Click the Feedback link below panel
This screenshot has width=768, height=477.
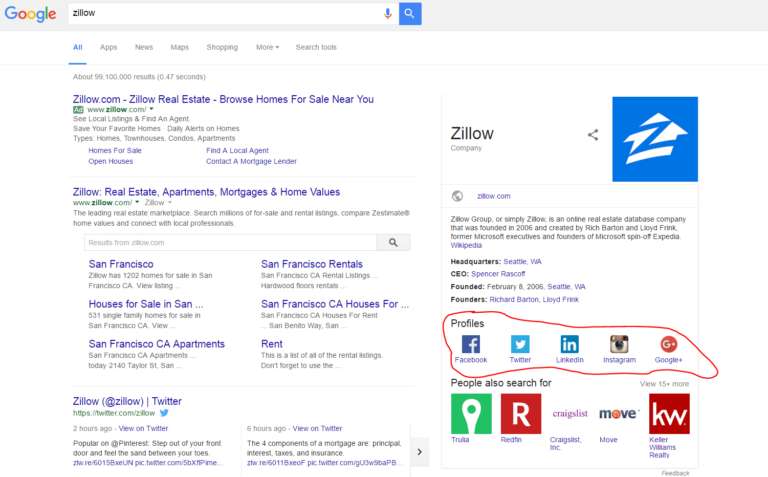tap(675, 473)
